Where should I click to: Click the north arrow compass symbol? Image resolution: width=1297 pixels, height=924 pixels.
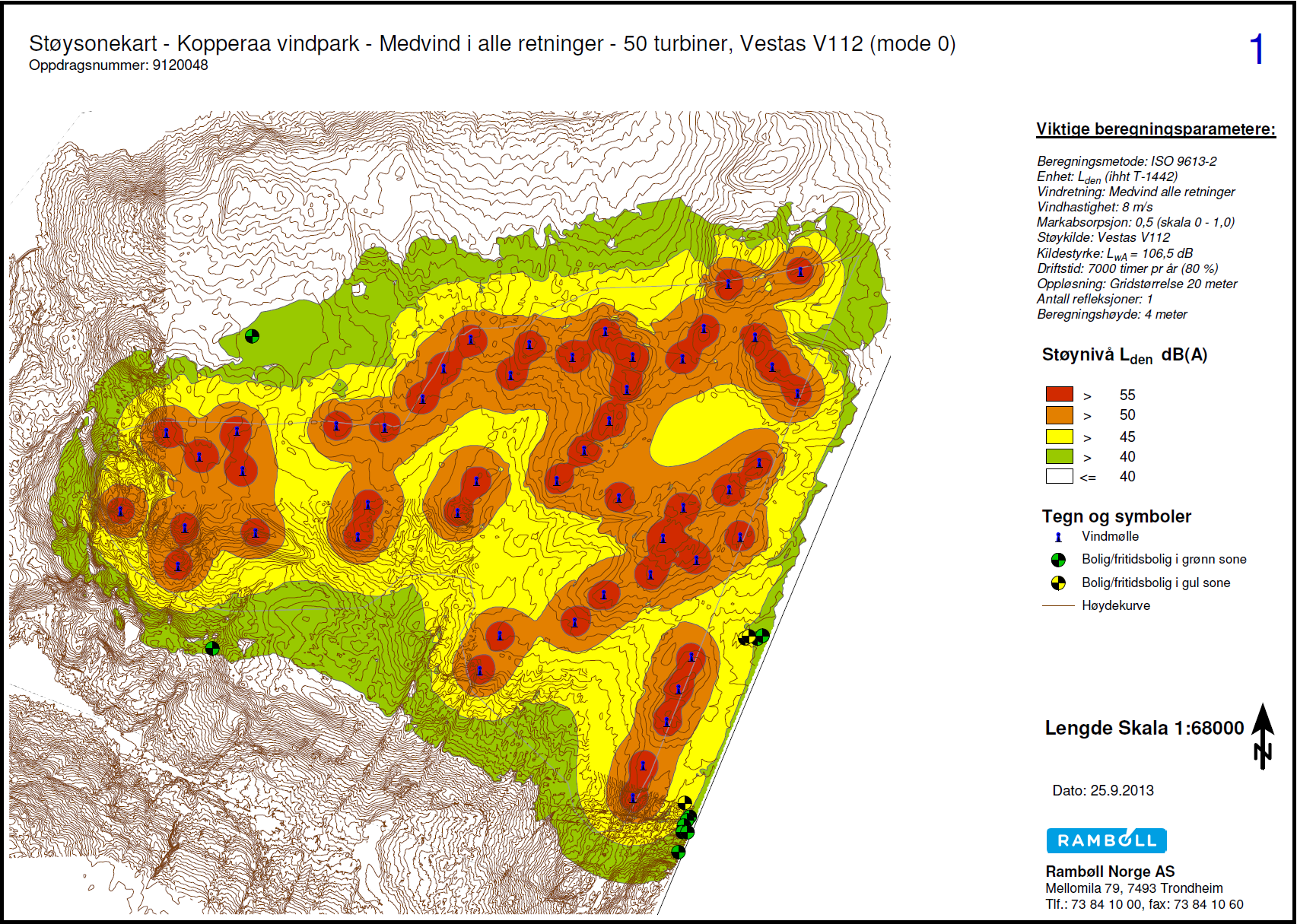point(1263,735)
